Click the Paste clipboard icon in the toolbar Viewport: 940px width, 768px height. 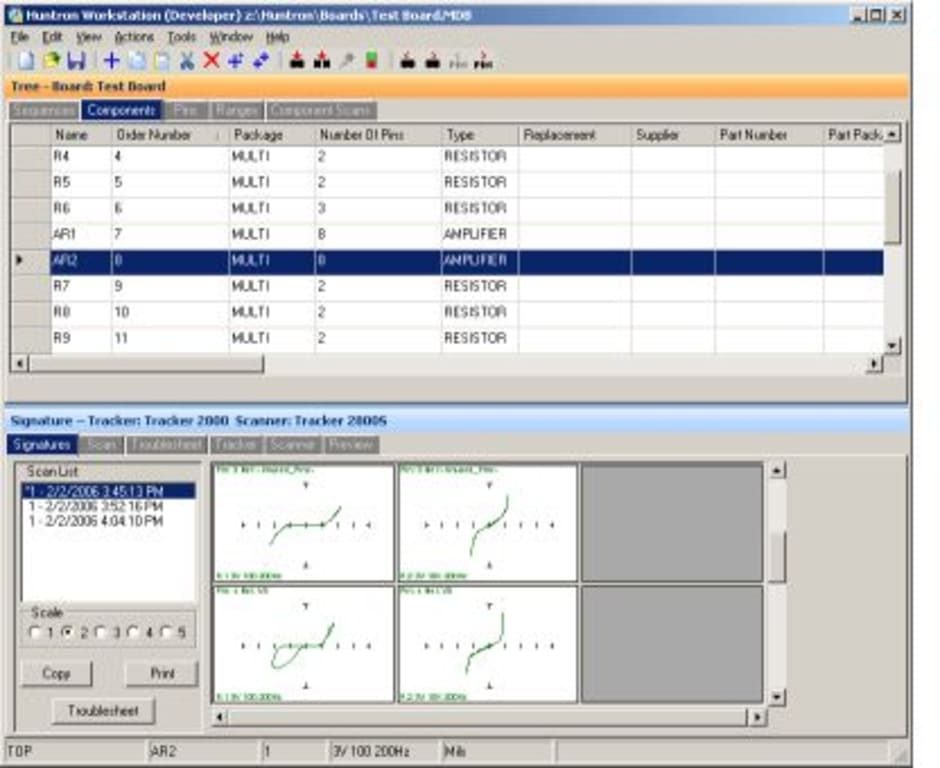(162, 61)
